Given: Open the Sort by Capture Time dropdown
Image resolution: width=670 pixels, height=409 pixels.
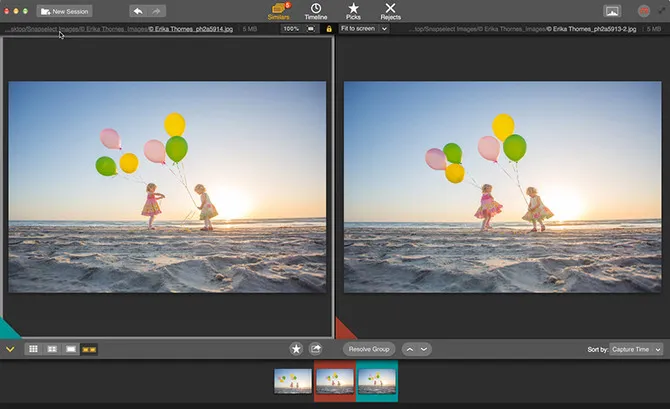Looking at the screenshot, I should pyautogui.click(x=635, y=349).
